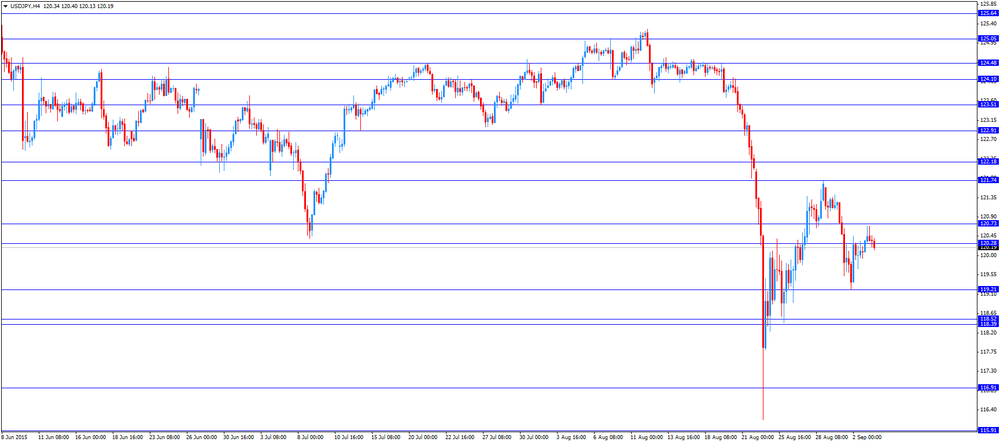Click the 119.55 price scale value

pos(989,275)
